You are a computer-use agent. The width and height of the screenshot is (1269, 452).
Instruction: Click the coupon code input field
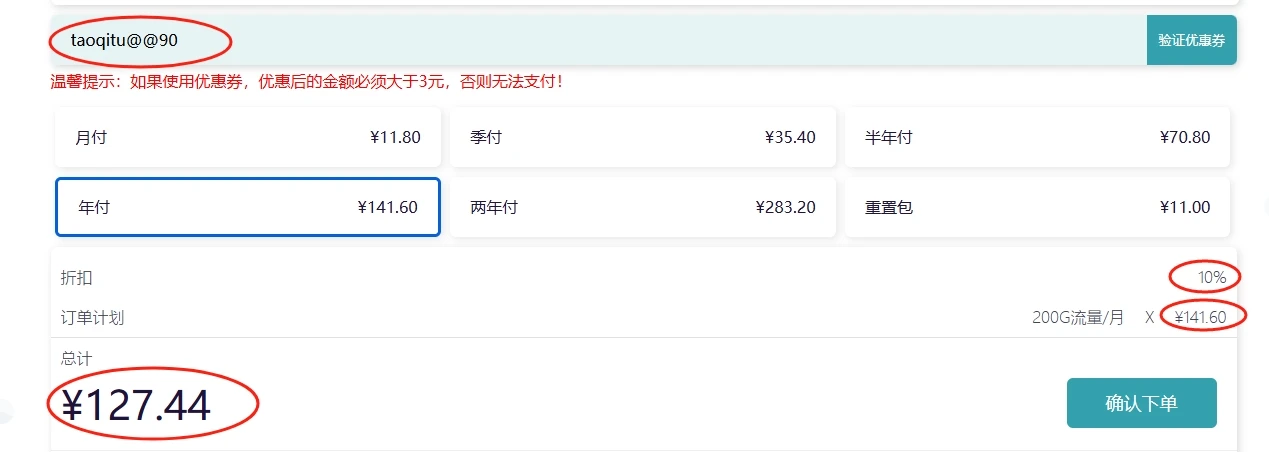(x=600, y=41)
